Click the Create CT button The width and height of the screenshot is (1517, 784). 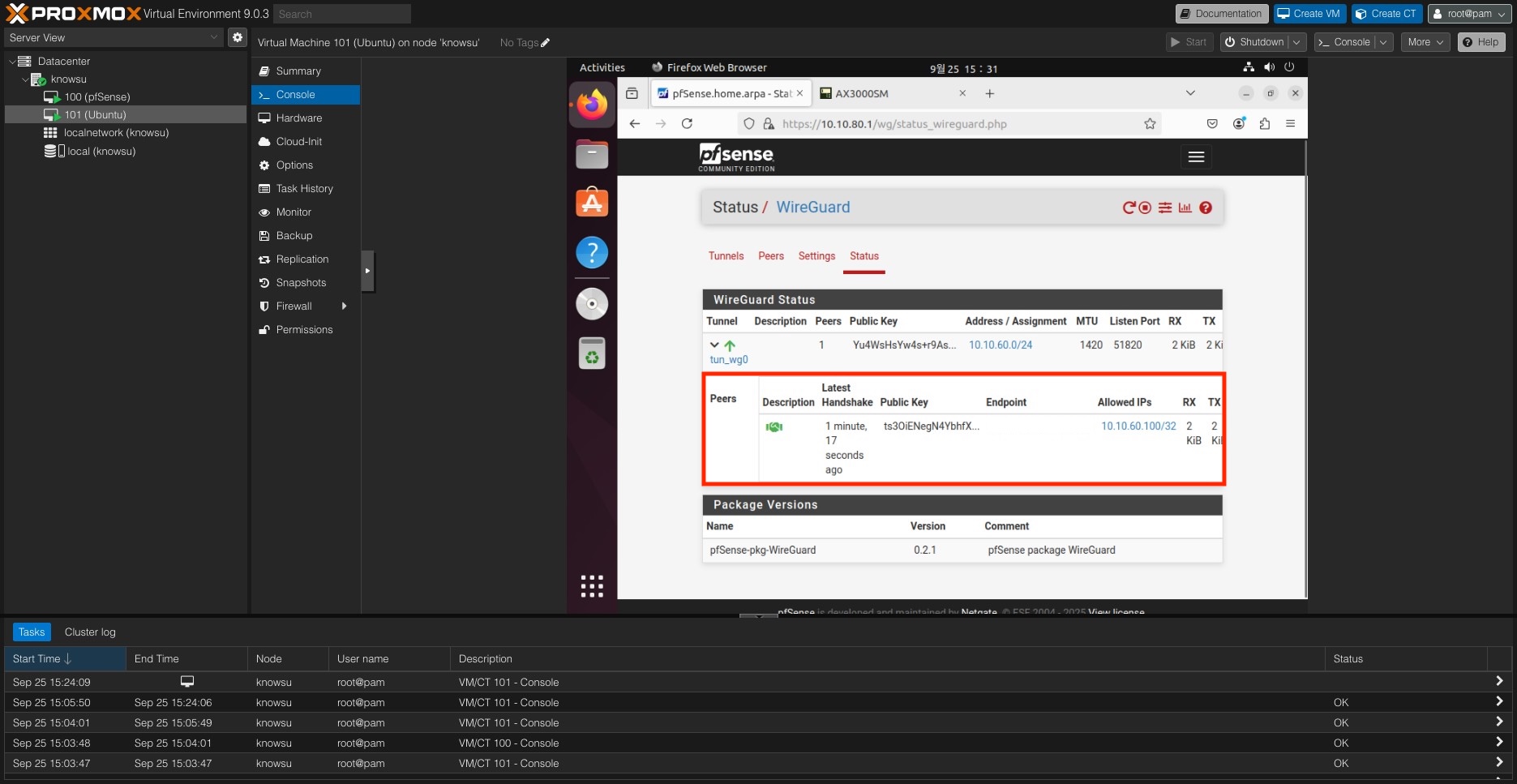[1386, 14]
